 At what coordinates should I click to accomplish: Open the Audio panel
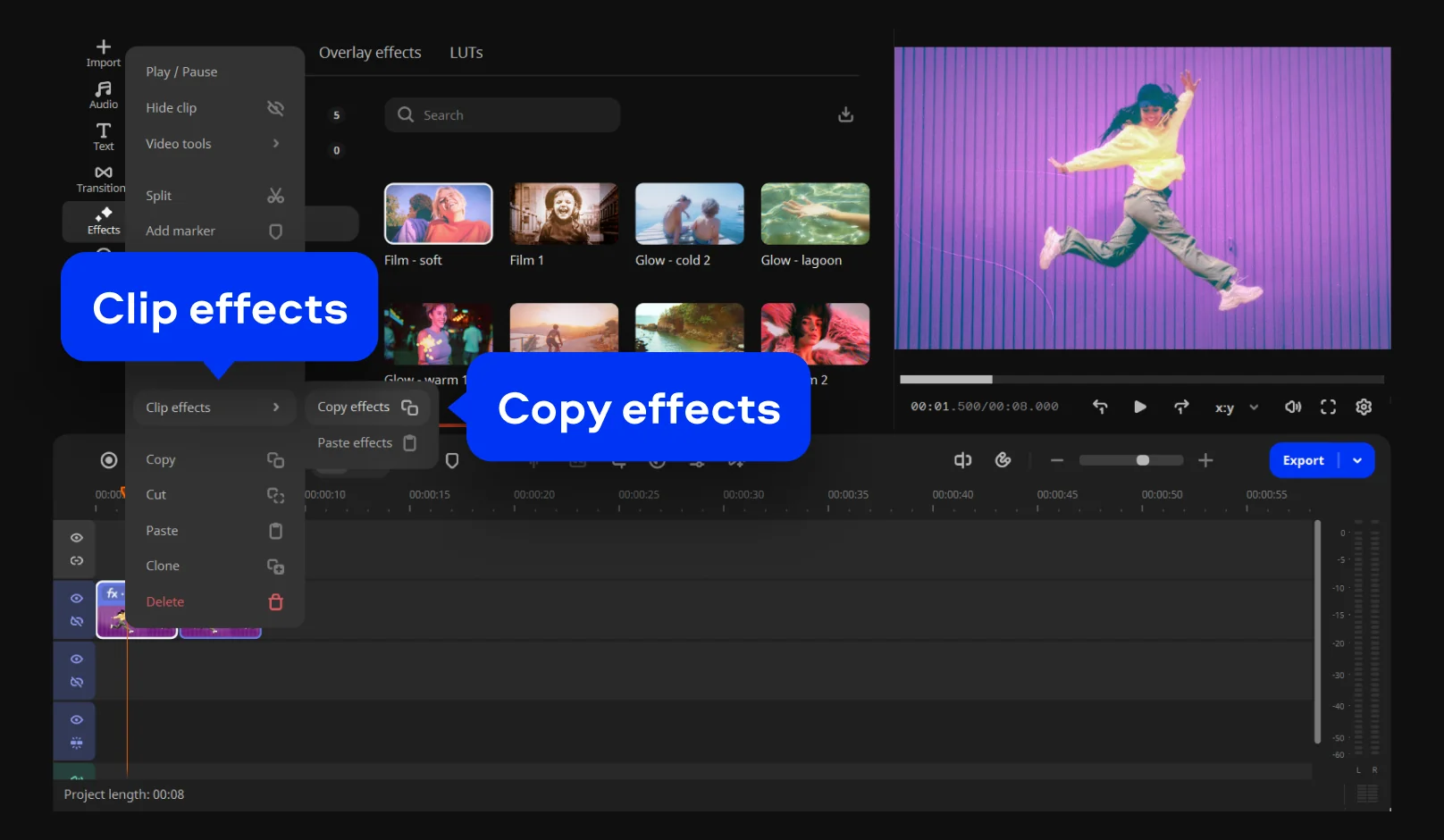(x=104, y=95)
